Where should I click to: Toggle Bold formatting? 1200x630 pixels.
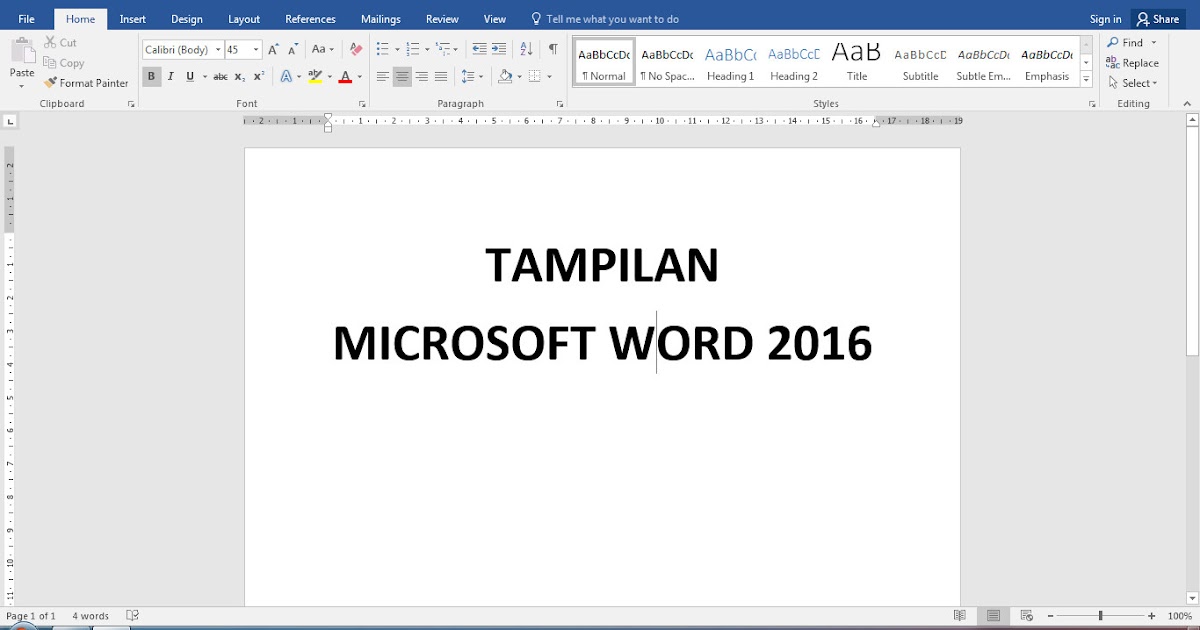pos(151,77)
